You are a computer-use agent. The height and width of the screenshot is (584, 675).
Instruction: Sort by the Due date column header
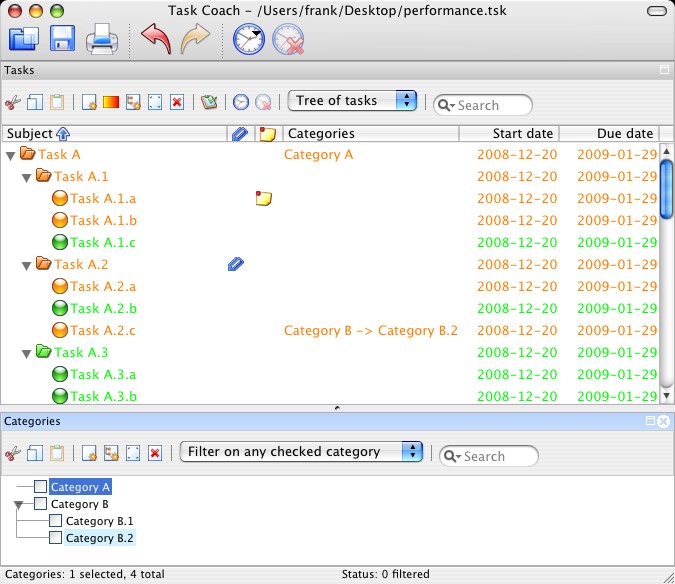tap(609, 133)
